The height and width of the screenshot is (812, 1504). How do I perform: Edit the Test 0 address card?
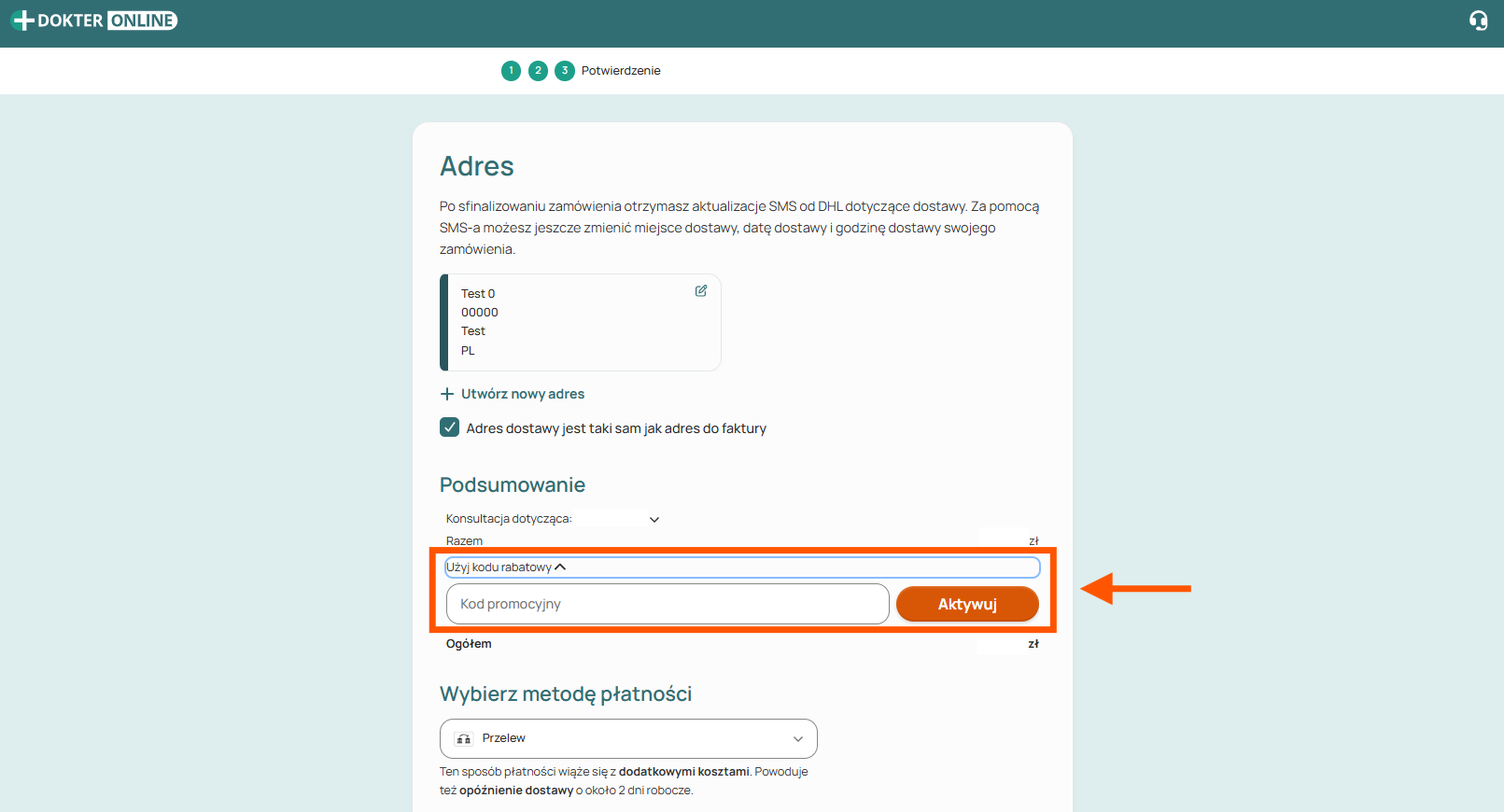click(701, 291)
